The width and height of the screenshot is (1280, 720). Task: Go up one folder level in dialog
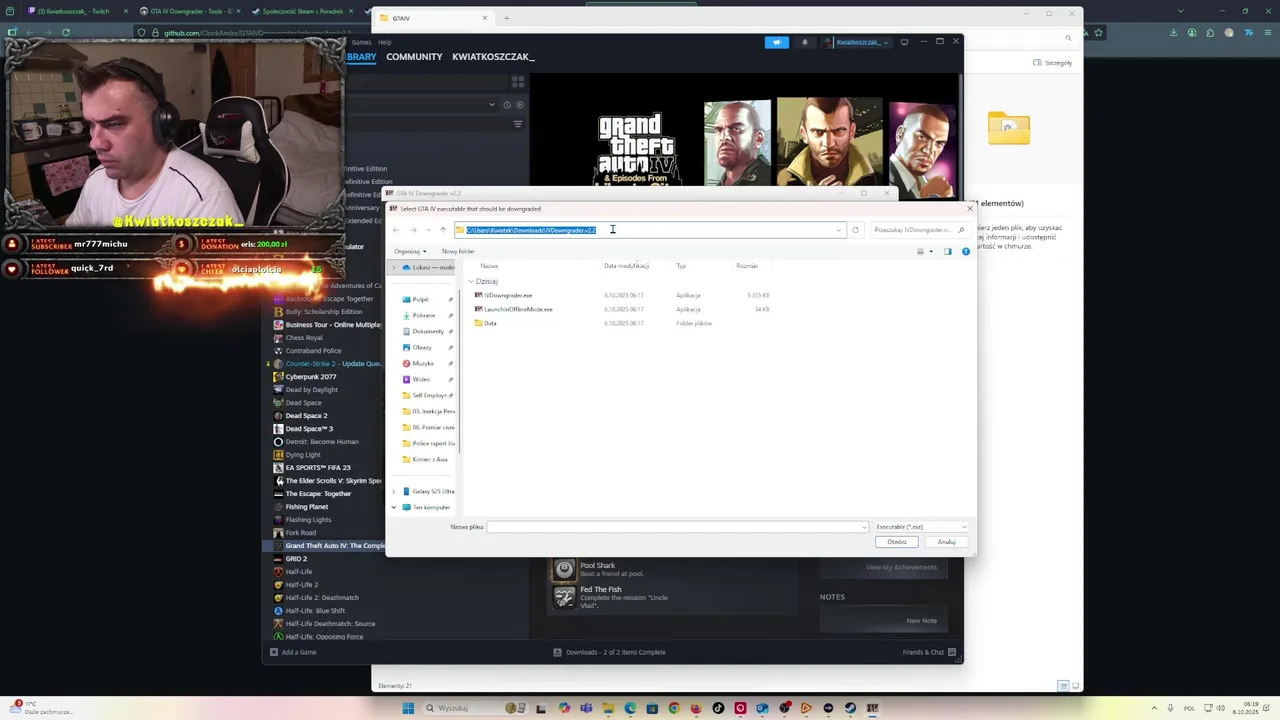click(443, 230)
